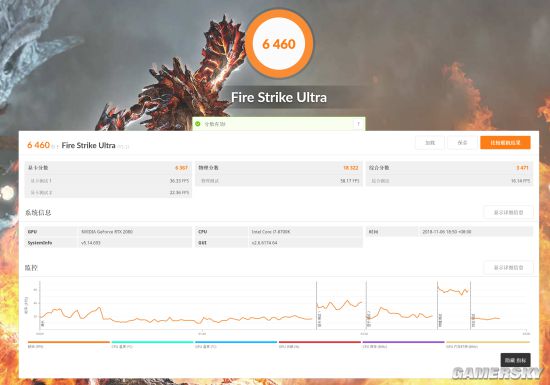Click the 加载 load button
This screenshot has width=550, height=385.
pyautogui.click(x=430, y=143)
